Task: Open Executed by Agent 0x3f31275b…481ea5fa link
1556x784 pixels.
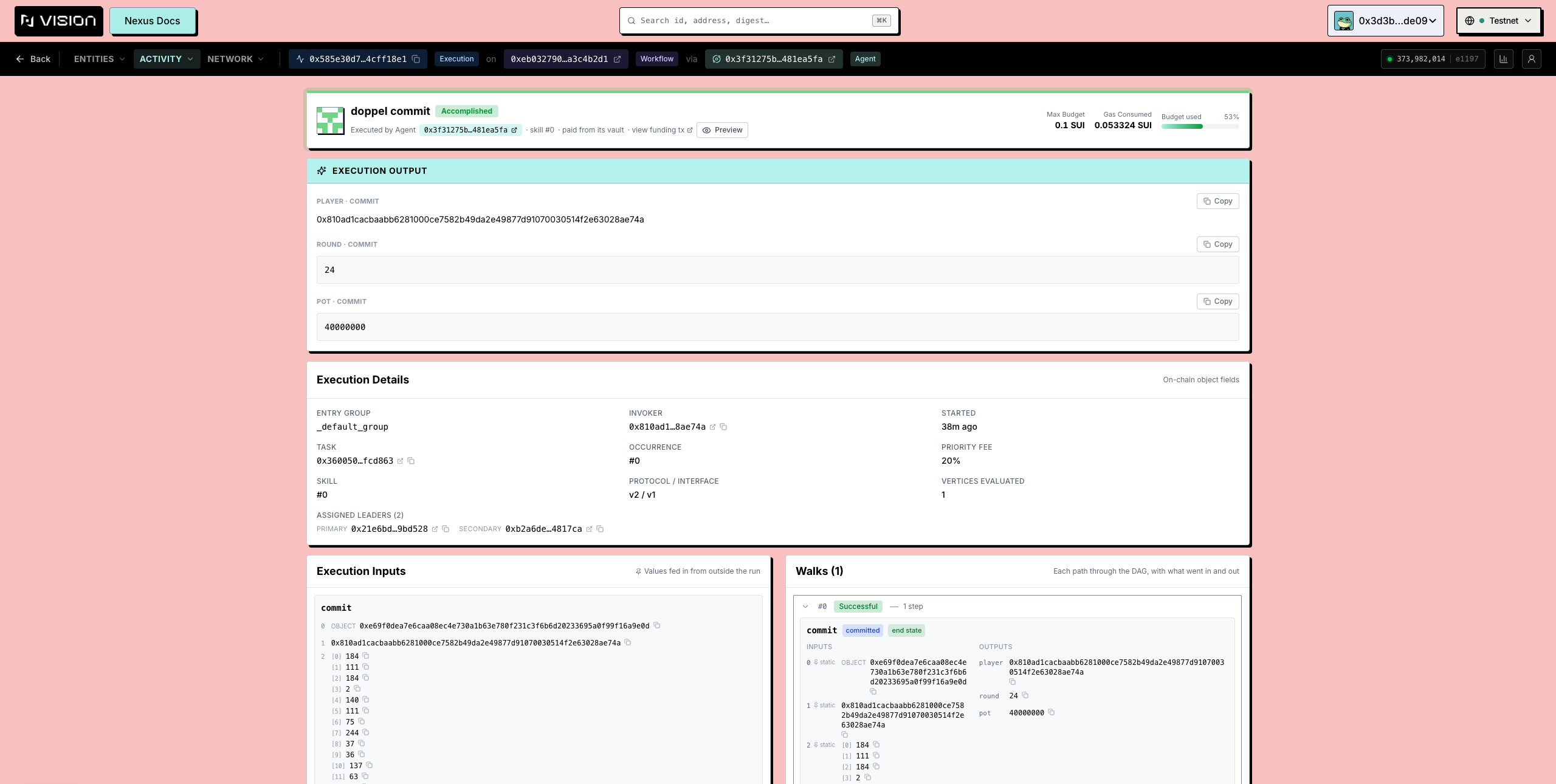Action: (470, 130)
